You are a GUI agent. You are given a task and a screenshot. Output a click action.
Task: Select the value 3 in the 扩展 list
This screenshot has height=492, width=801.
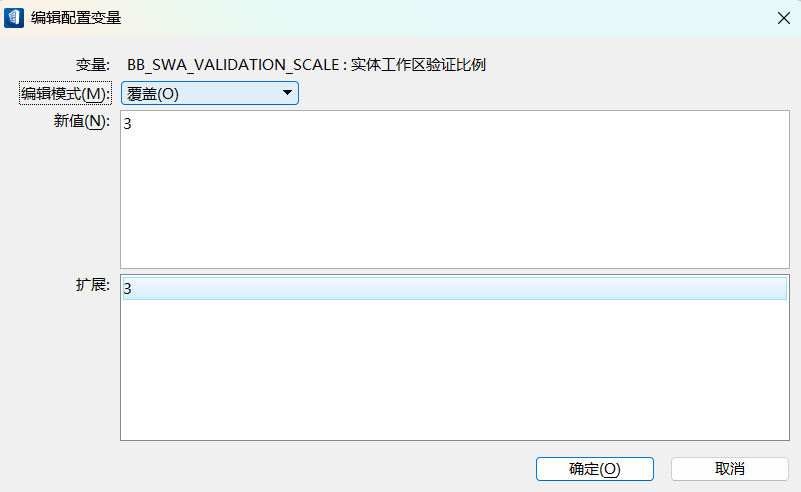click(455, 289)
